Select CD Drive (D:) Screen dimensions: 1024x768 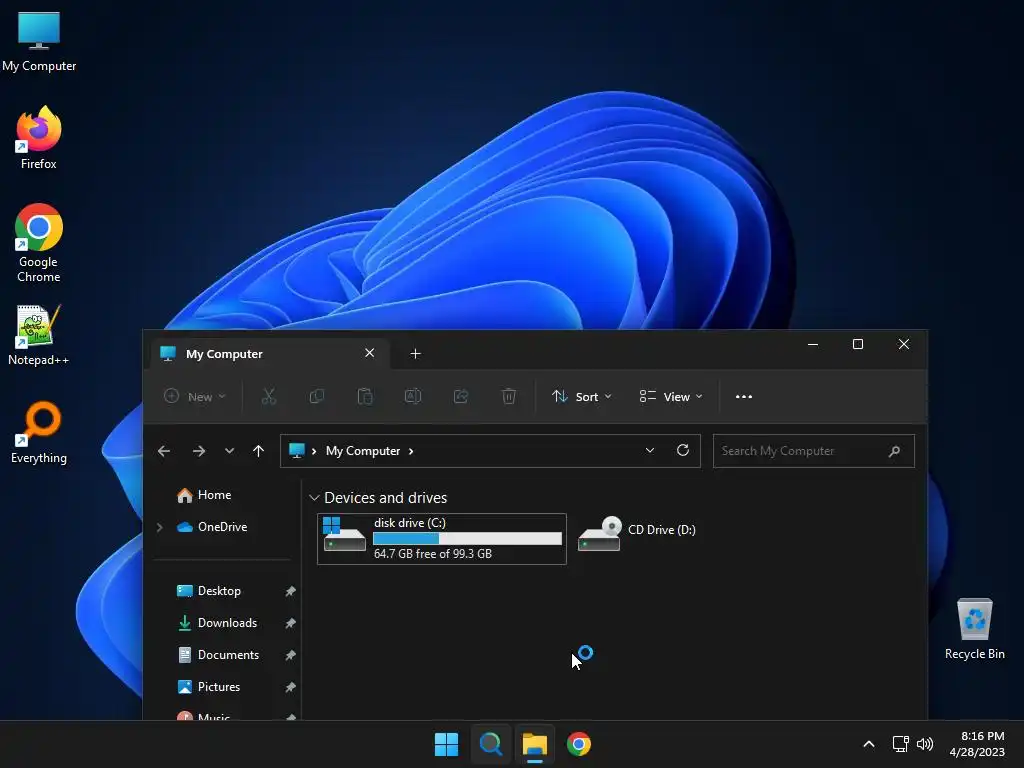[x=637, y=534]
